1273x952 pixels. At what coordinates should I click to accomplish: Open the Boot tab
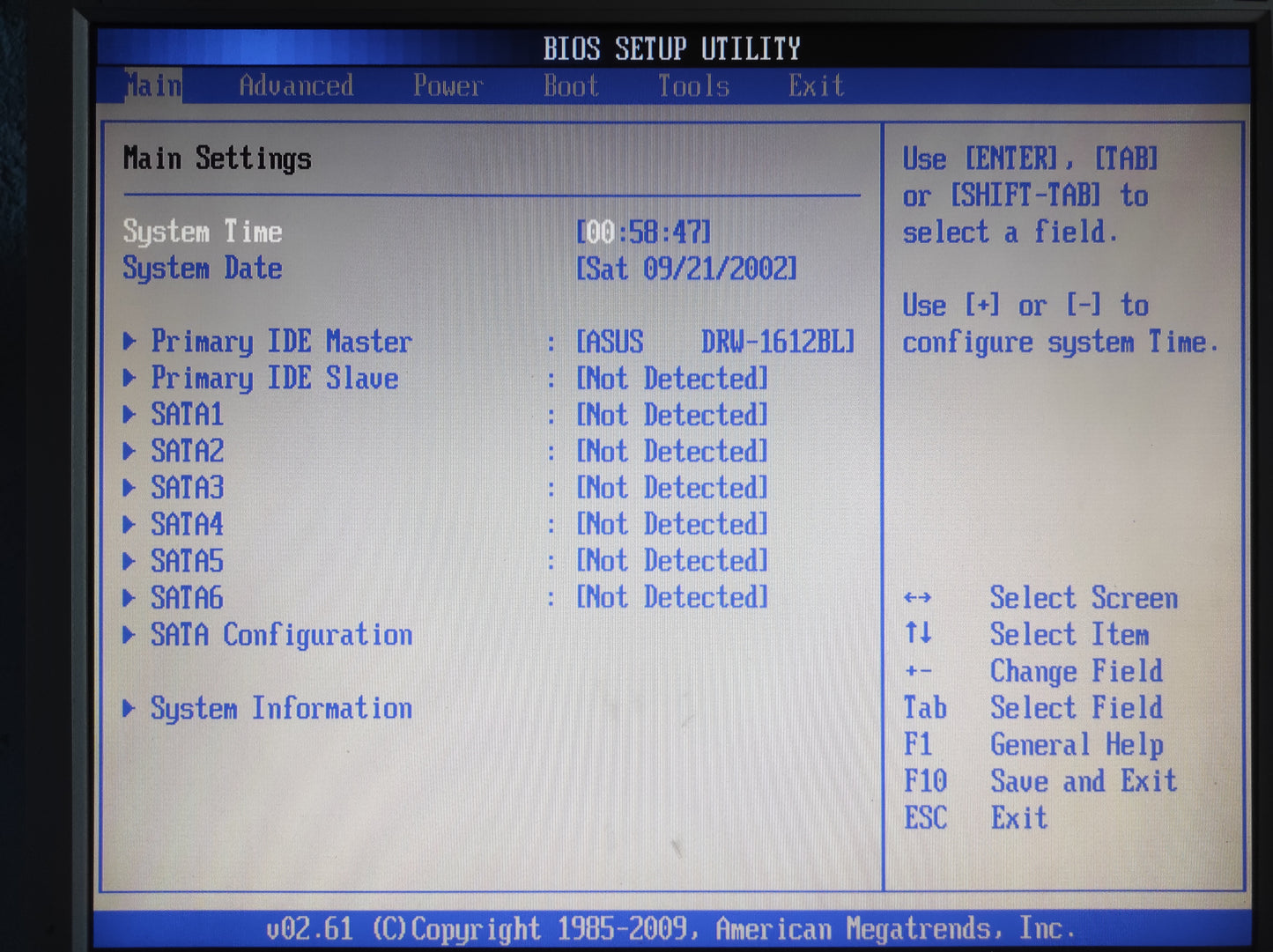pos(571,86)
